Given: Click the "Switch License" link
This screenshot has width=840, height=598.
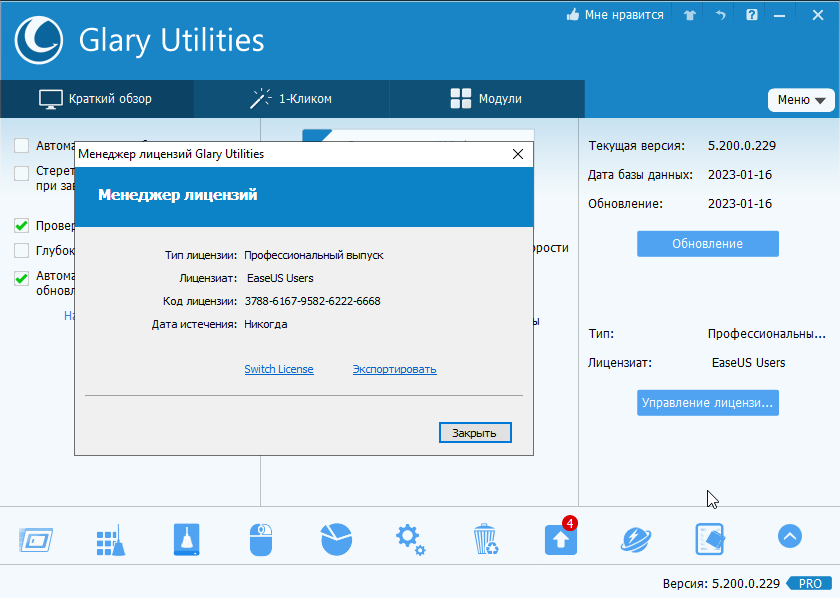Looking at the screenshot, I should 279,369.
